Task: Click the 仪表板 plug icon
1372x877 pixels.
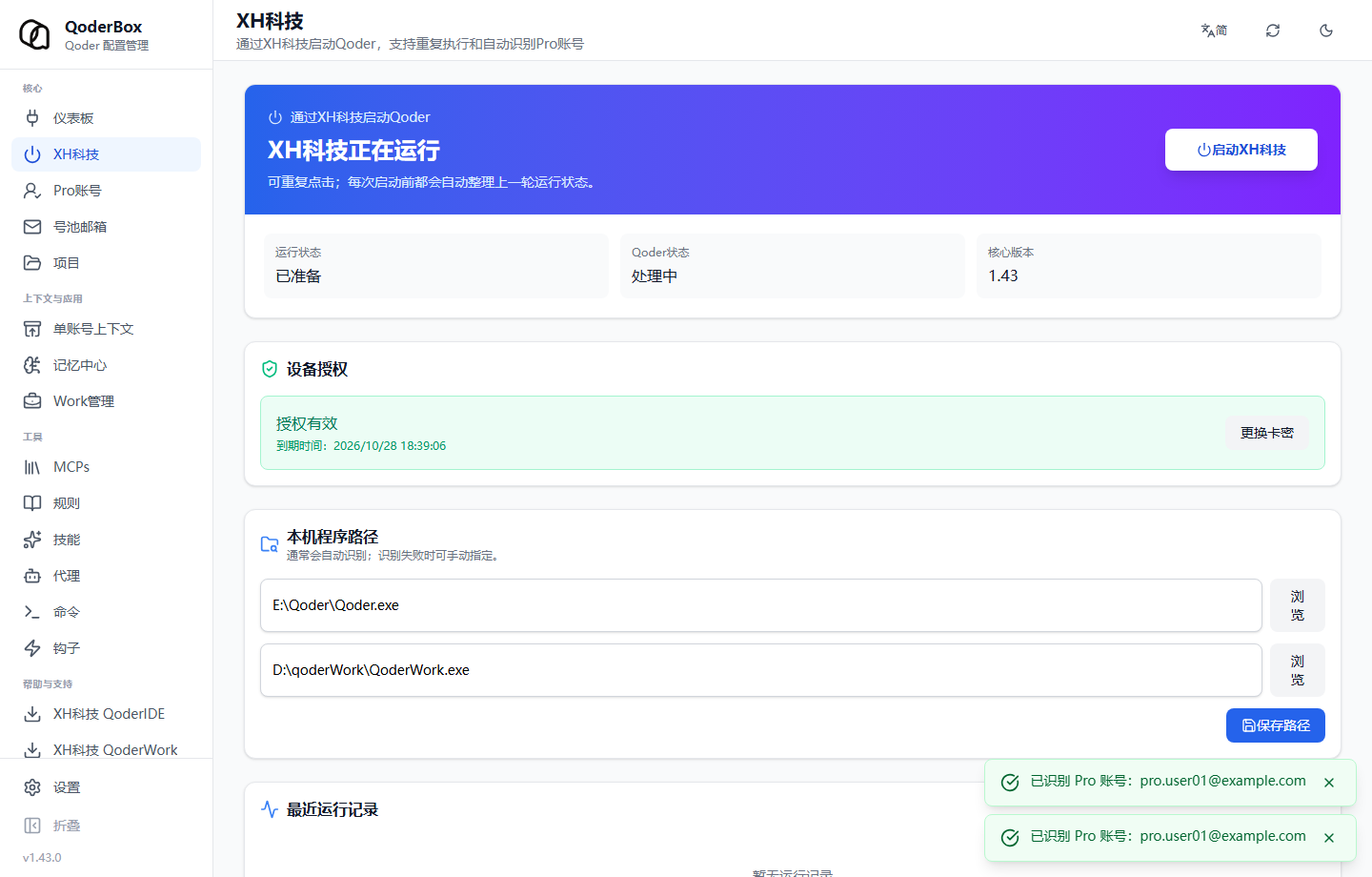Action: (32, 118)
